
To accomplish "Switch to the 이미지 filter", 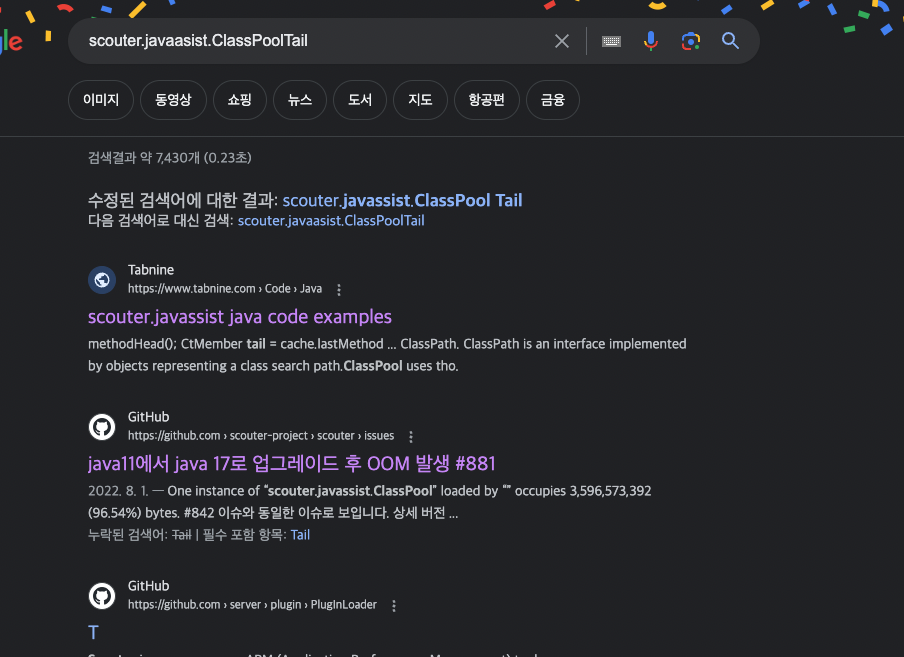I will 101,100.
